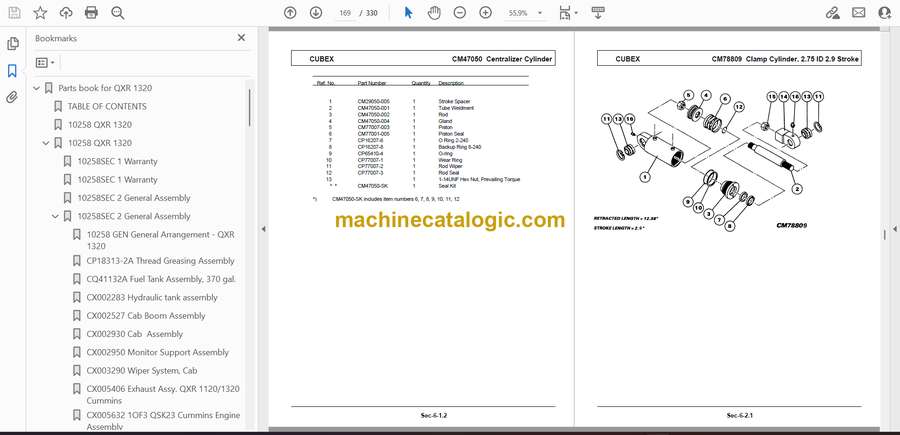Close the Bookmarks panel

241,38
